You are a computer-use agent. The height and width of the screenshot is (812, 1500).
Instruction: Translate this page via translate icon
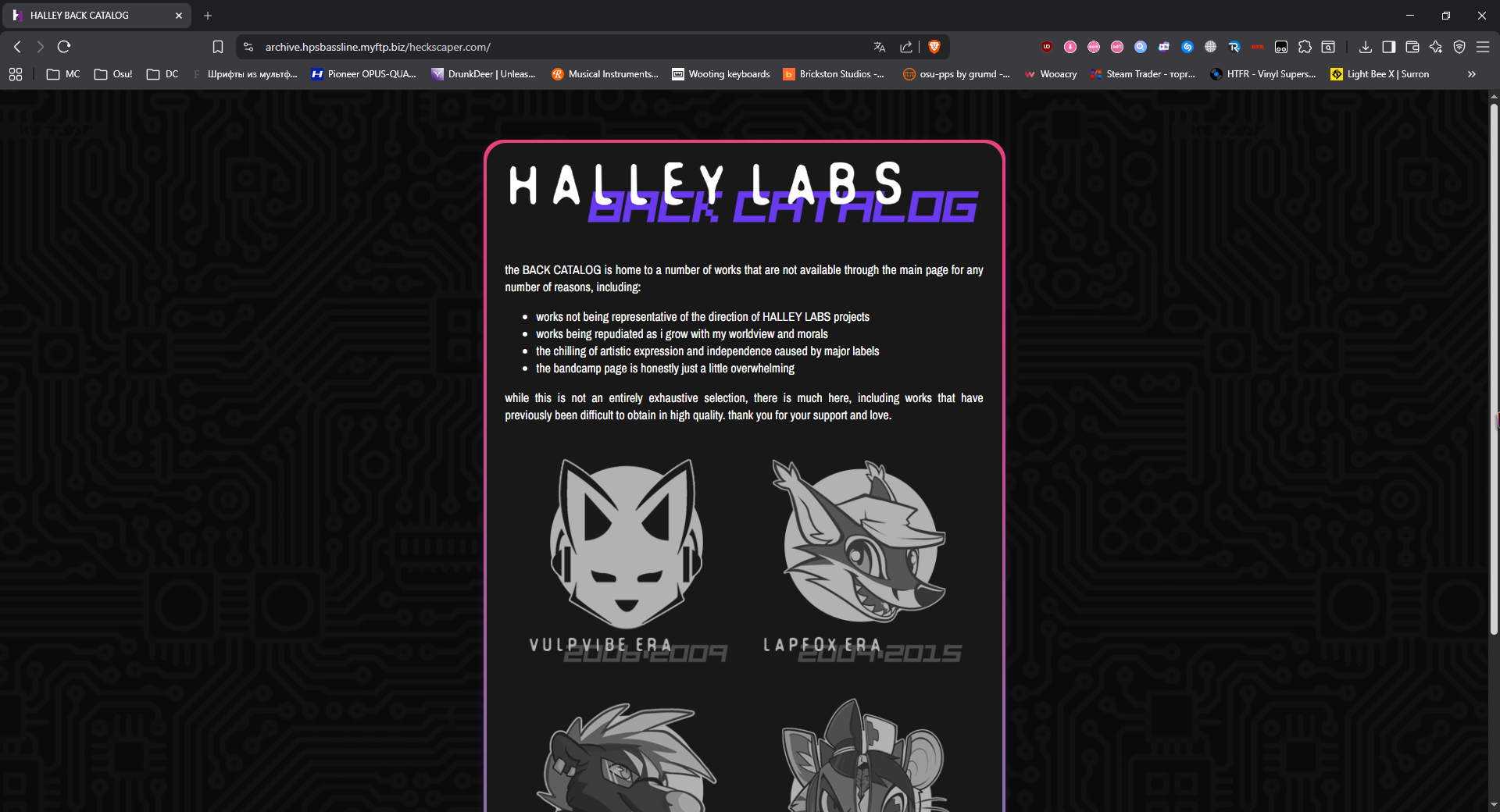coord(880,47)
